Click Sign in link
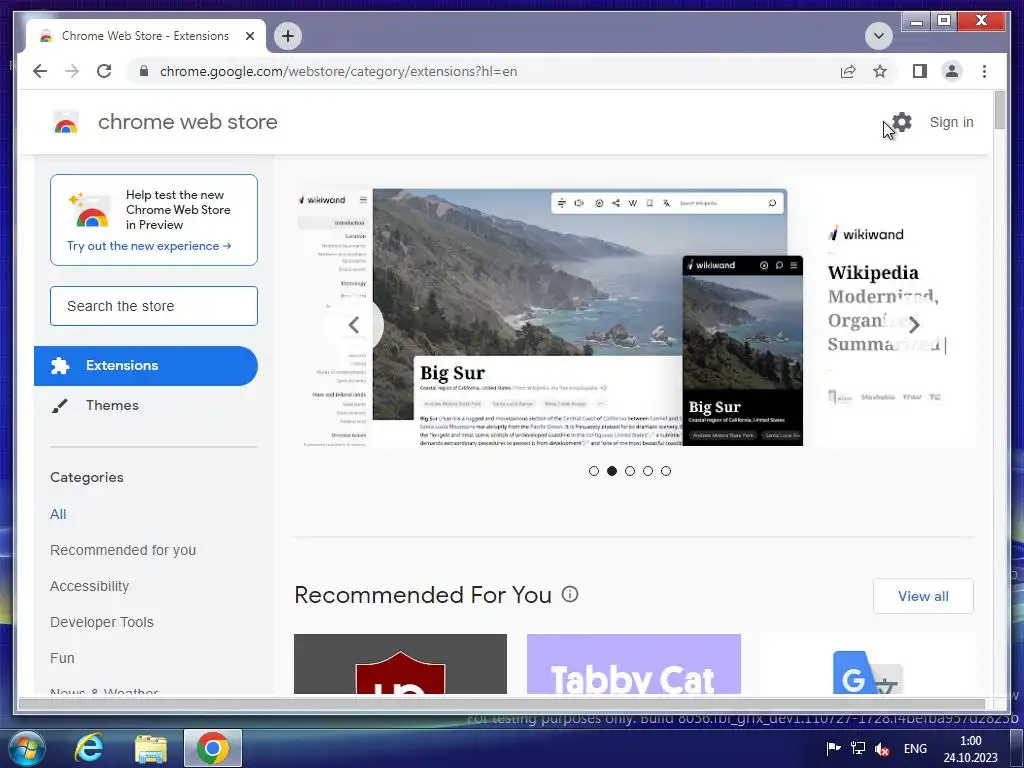Screen dimensions: 1024x768 (952, 122)
